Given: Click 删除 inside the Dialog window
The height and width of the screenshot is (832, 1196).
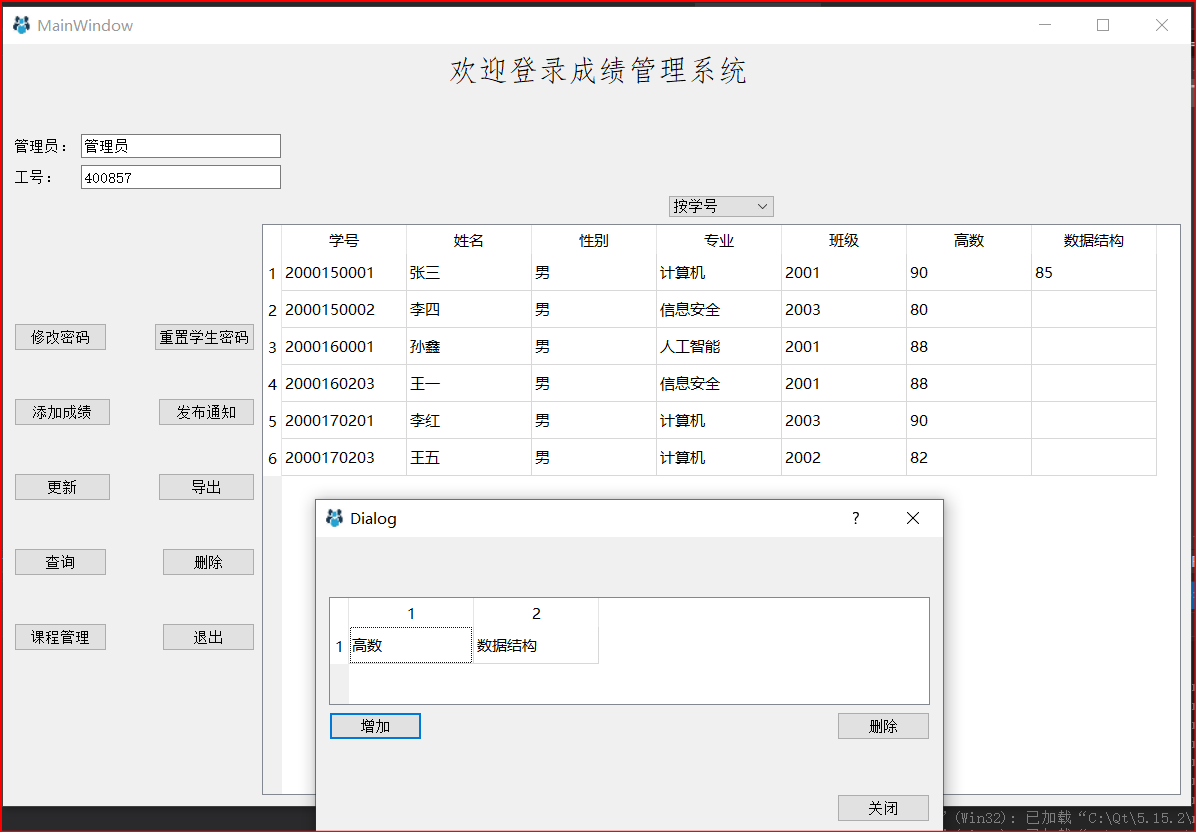Looking at the screenshot, I should [883, 725].
